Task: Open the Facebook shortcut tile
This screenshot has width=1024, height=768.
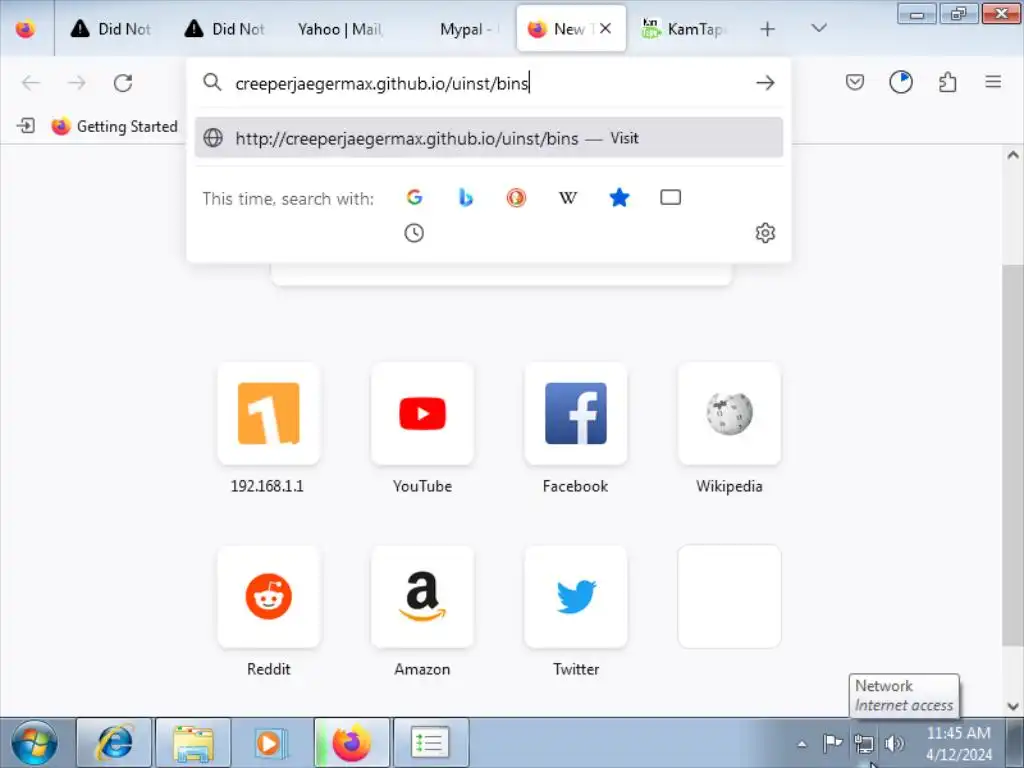Action: (x=576, y=414)
